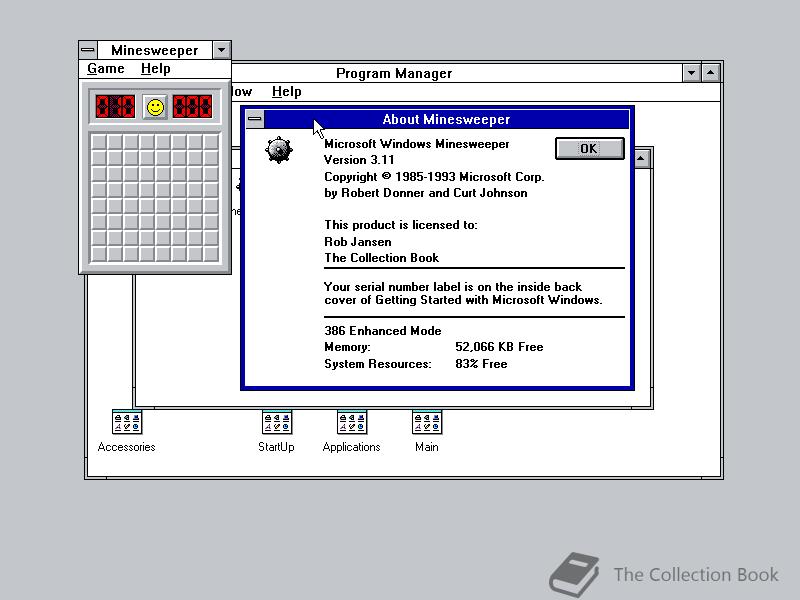Open About Minesweeper dialog control menu box
This screenshot has width=800, height=600.
[255, 119]
